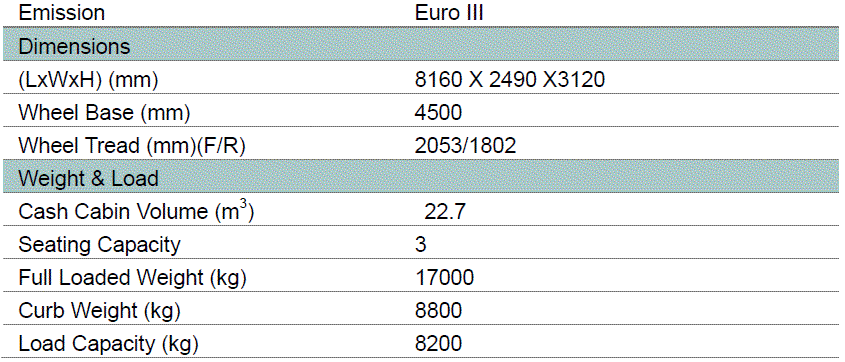Select the Emission row label
This screenshot has height=362, width=845.
(x=61, y=13)
